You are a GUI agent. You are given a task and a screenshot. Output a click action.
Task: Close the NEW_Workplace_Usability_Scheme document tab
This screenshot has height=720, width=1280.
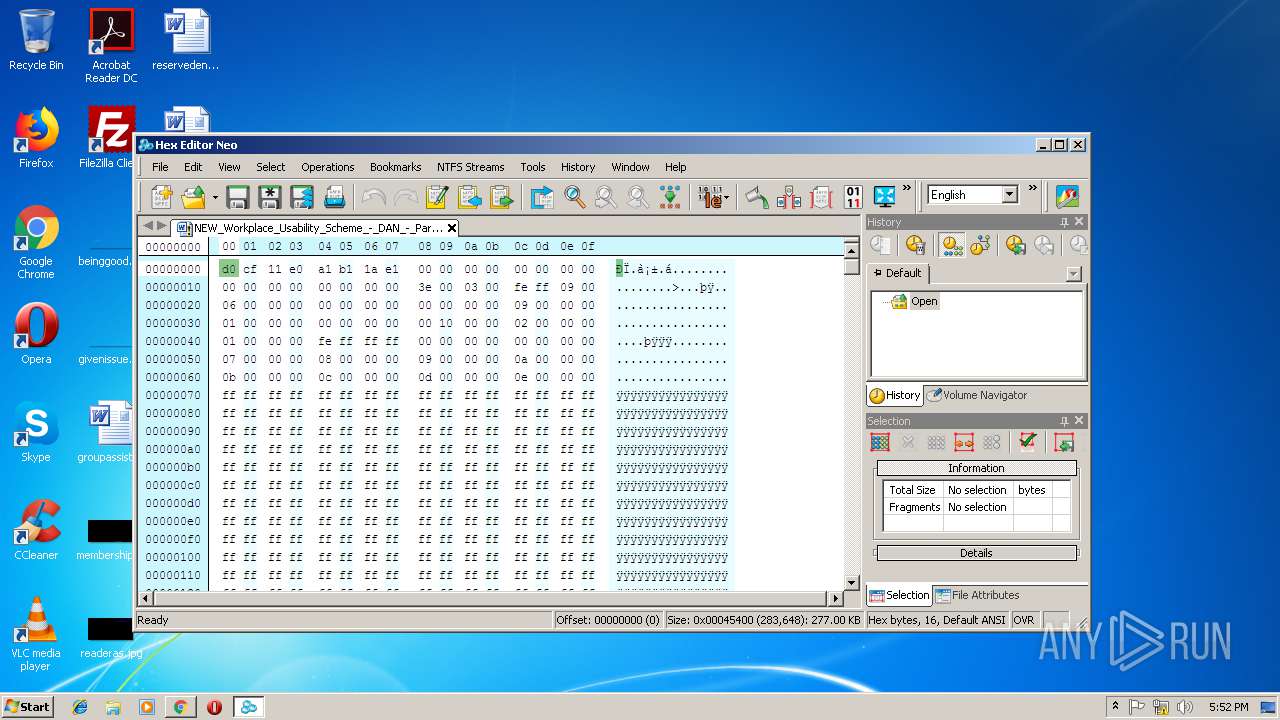coord(452,228)
